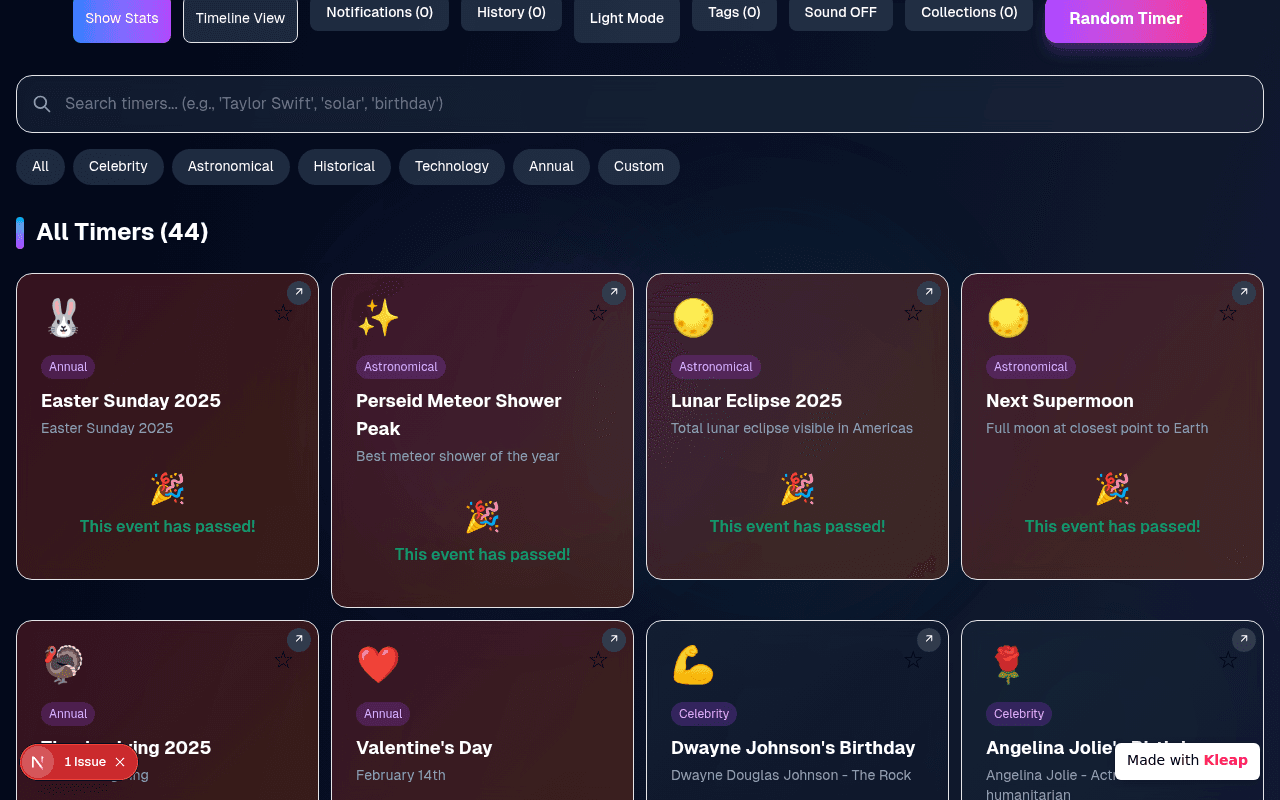Screen dimensions: 1280x800
Task: Open Dwayne Johnson's Birthday expand arrow icon
Action: (928, 639)
